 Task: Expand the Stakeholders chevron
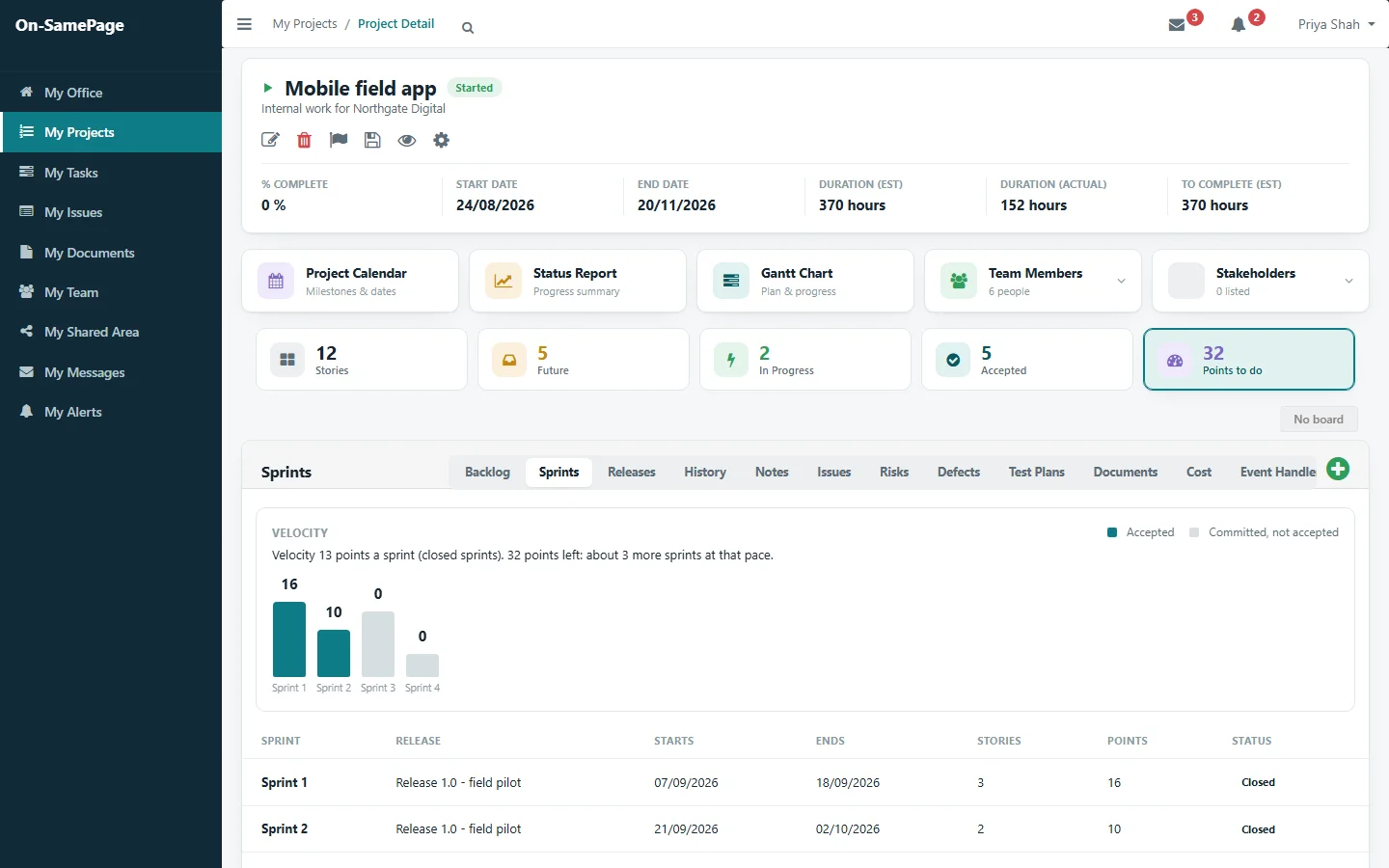(x=1348, y=281)
